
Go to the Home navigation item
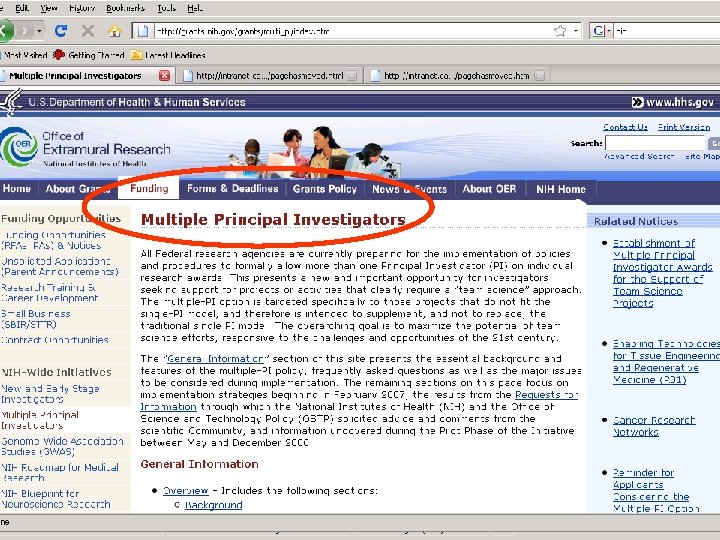(17, 189)
